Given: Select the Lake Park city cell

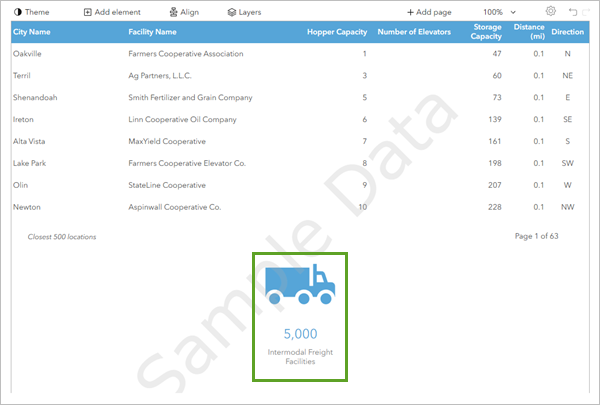Looking at the screenshot, I should 29,163.
